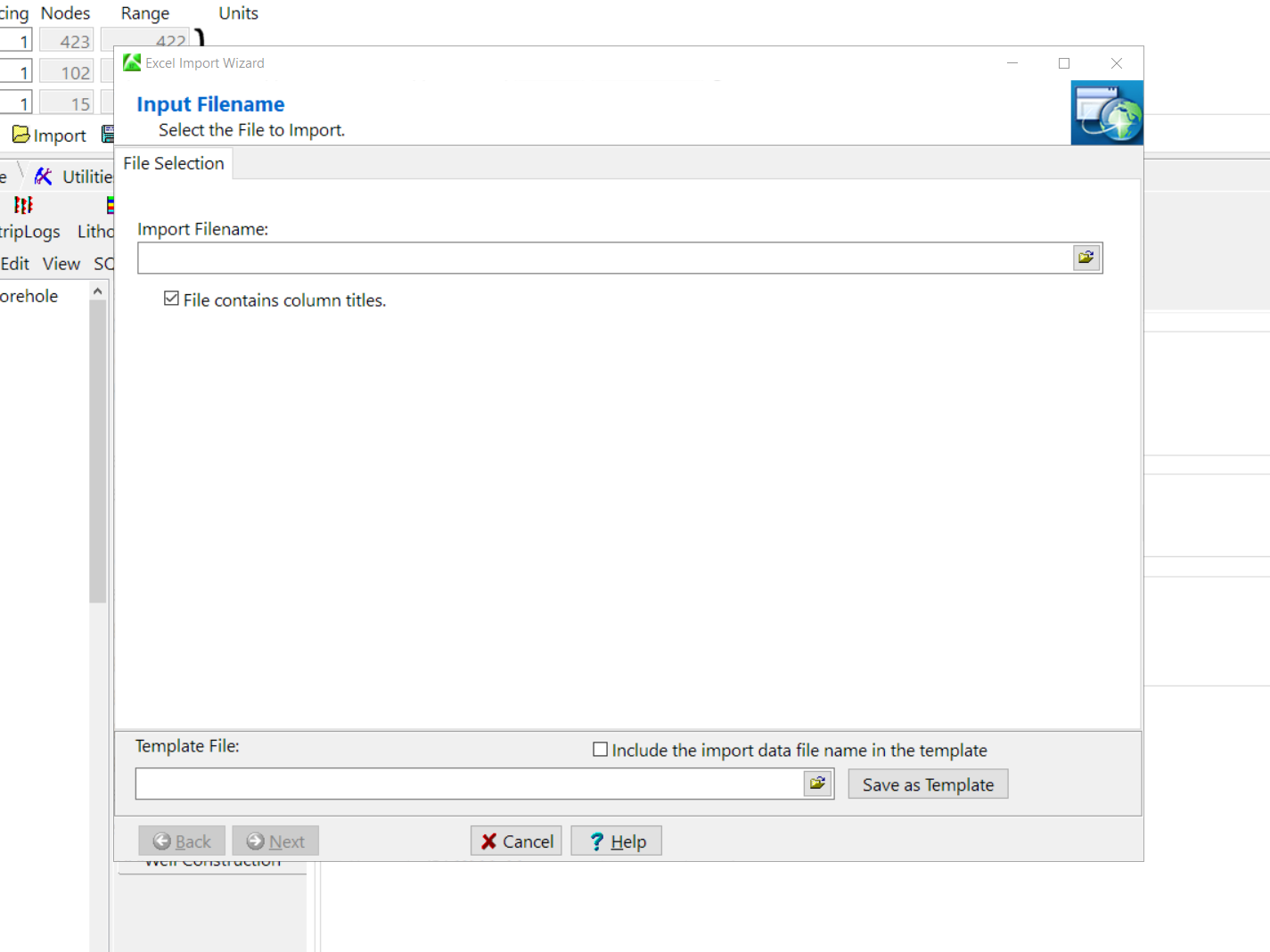
Task: Close the Excel Import Wizard window
Action: pos(1117,63)
